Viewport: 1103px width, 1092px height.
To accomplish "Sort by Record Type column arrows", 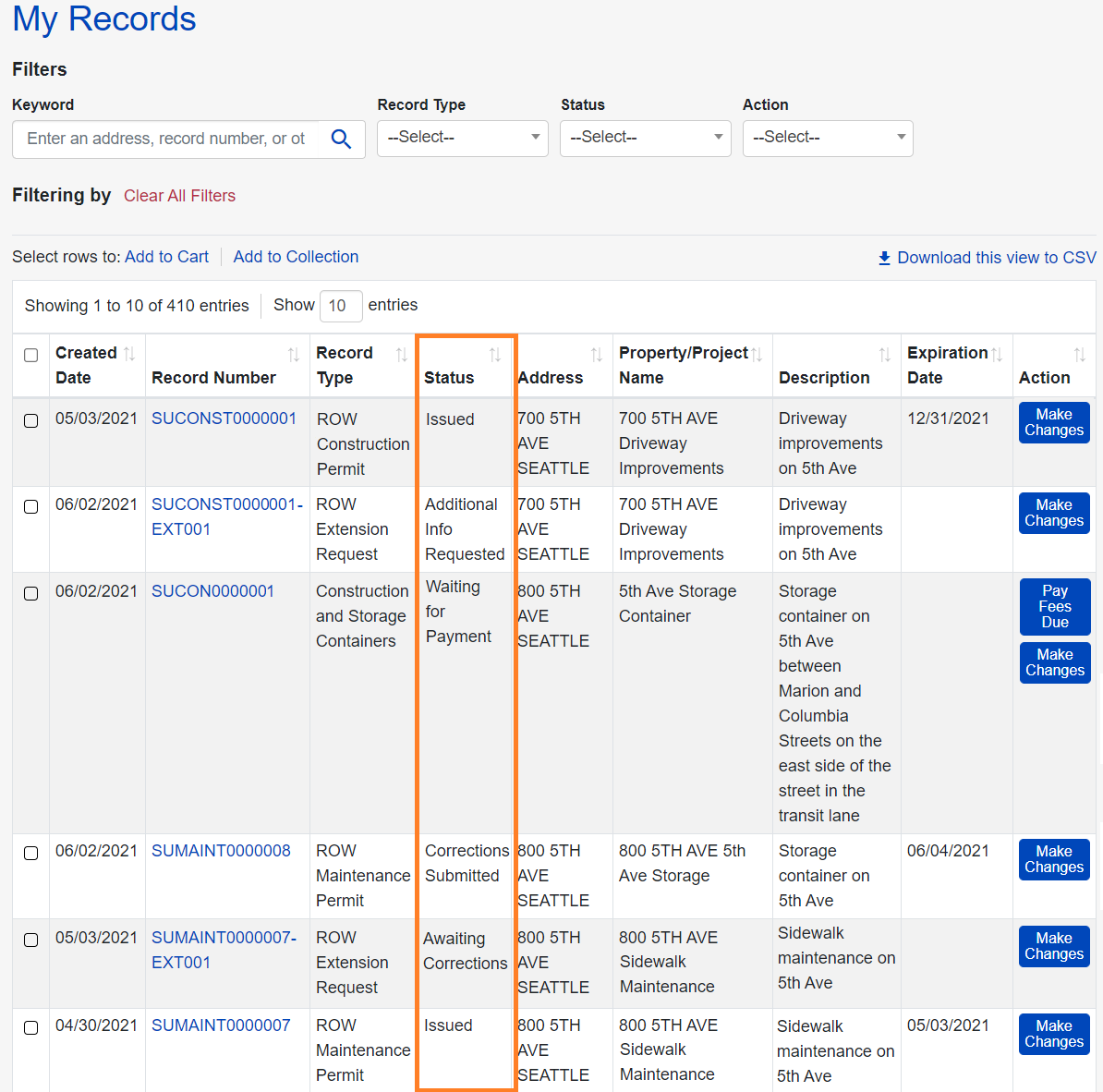I will pyautogui.click(x=402, y=355).
